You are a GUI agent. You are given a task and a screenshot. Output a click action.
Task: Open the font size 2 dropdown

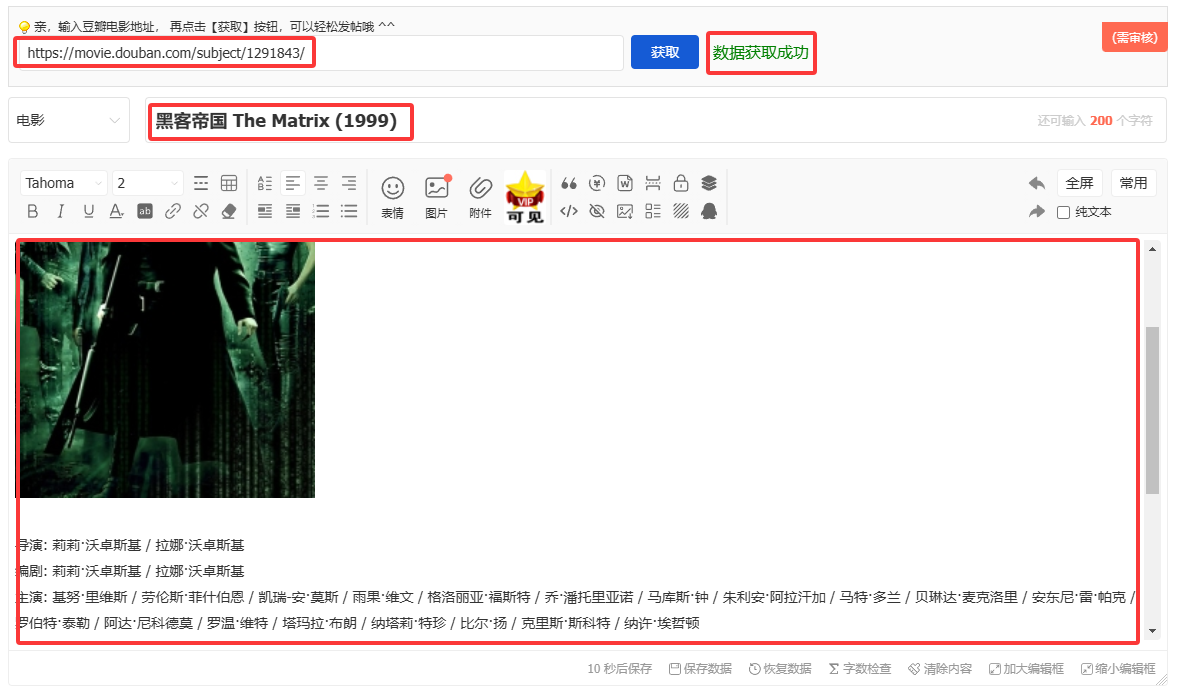coord(148,183)
